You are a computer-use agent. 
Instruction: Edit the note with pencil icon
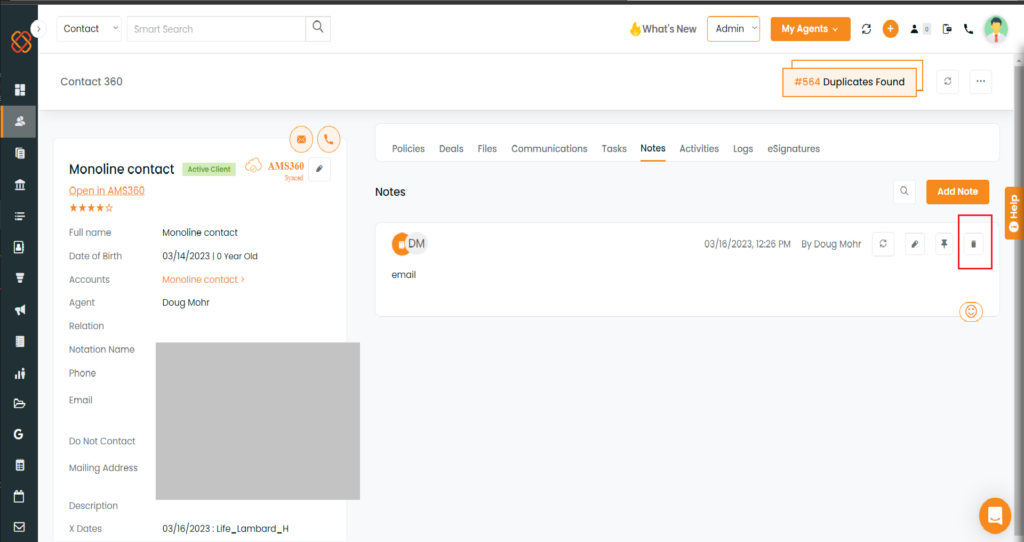pyautogui.click(x=914, y=244)
